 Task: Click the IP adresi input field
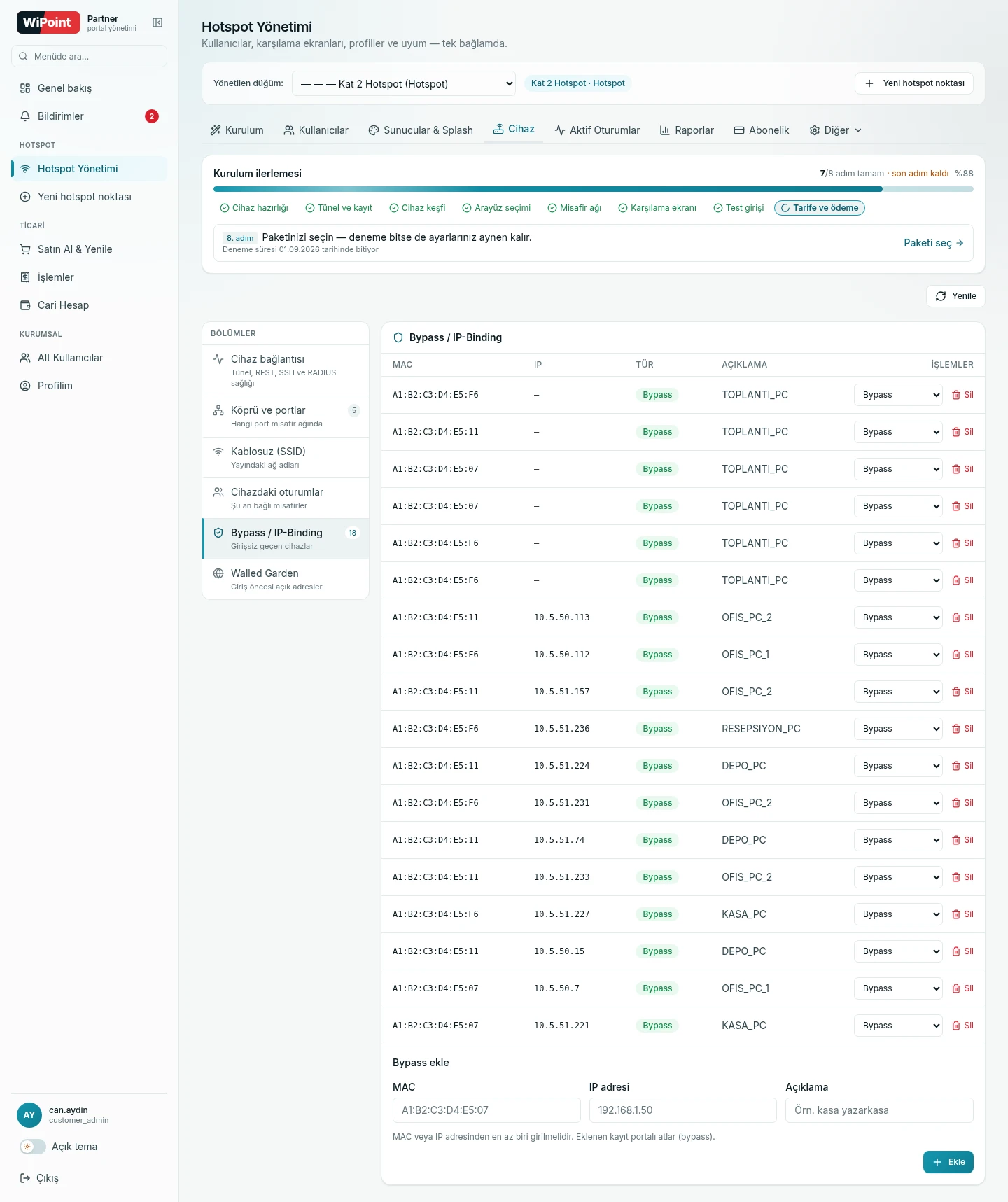click(x=683, y=1110)
